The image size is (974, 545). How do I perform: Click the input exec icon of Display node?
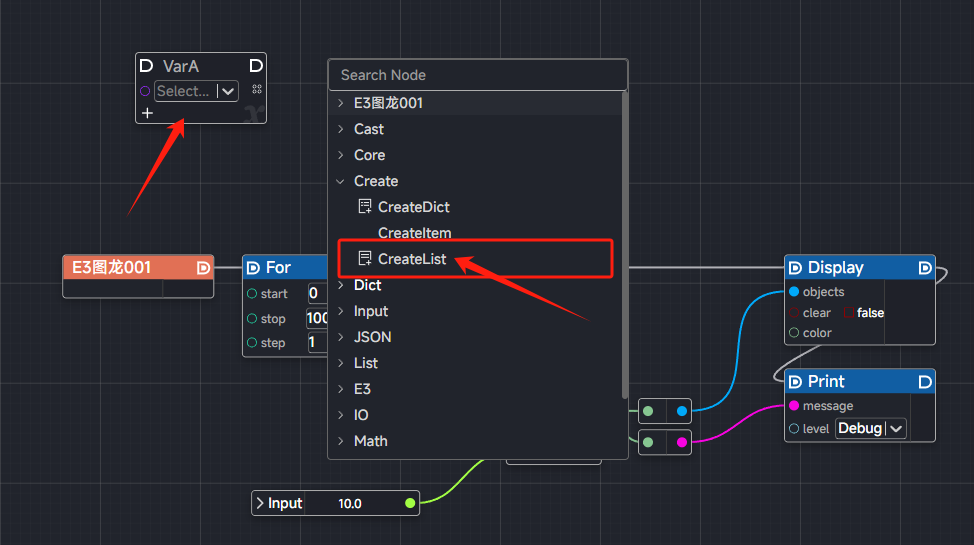(795, 268)
